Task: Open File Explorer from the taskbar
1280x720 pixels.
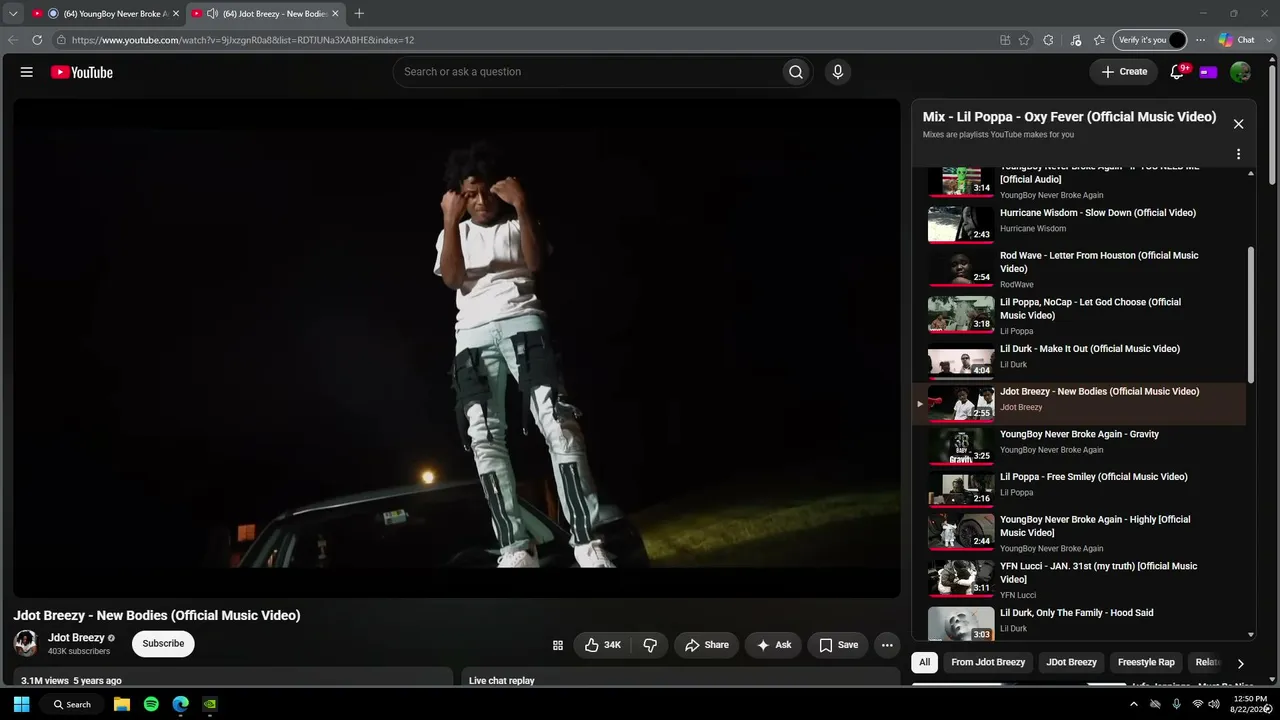Action: [x=122, y=704]
